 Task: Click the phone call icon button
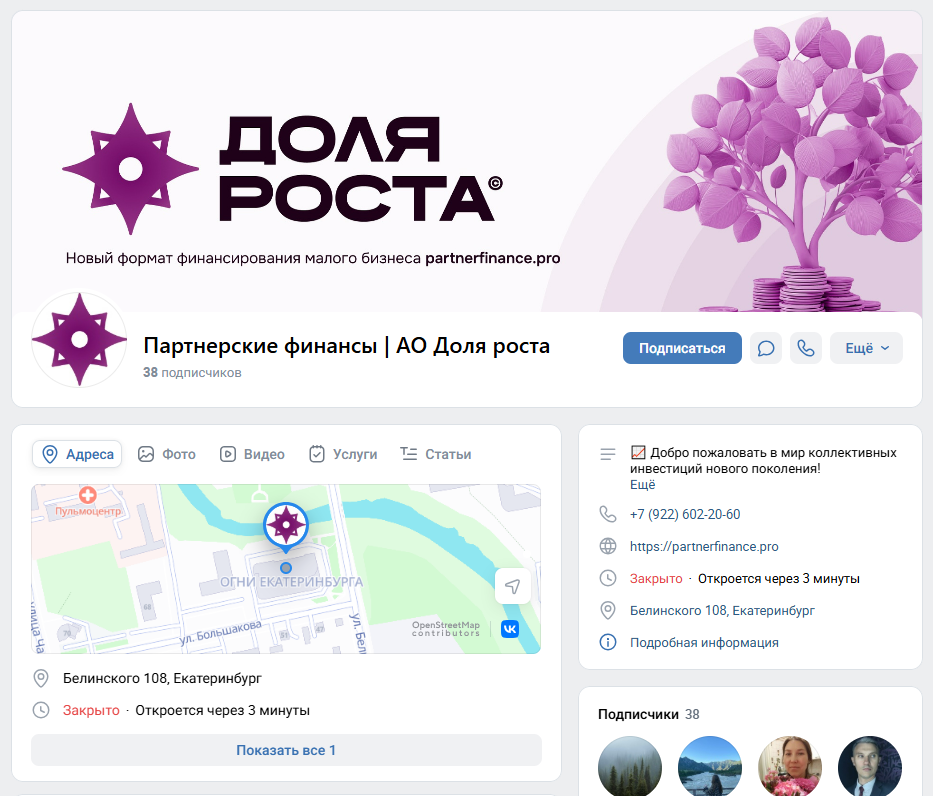806,348
